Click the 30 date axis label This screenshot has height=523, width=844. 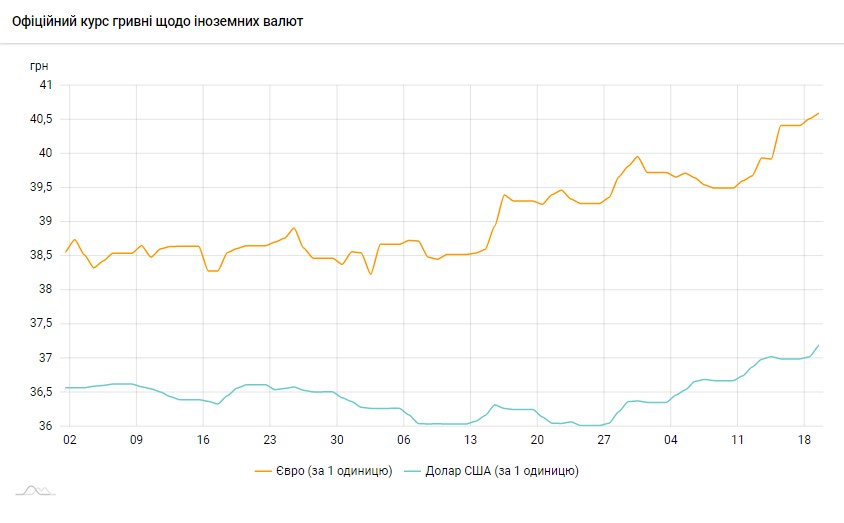click(x=337, y=439)
